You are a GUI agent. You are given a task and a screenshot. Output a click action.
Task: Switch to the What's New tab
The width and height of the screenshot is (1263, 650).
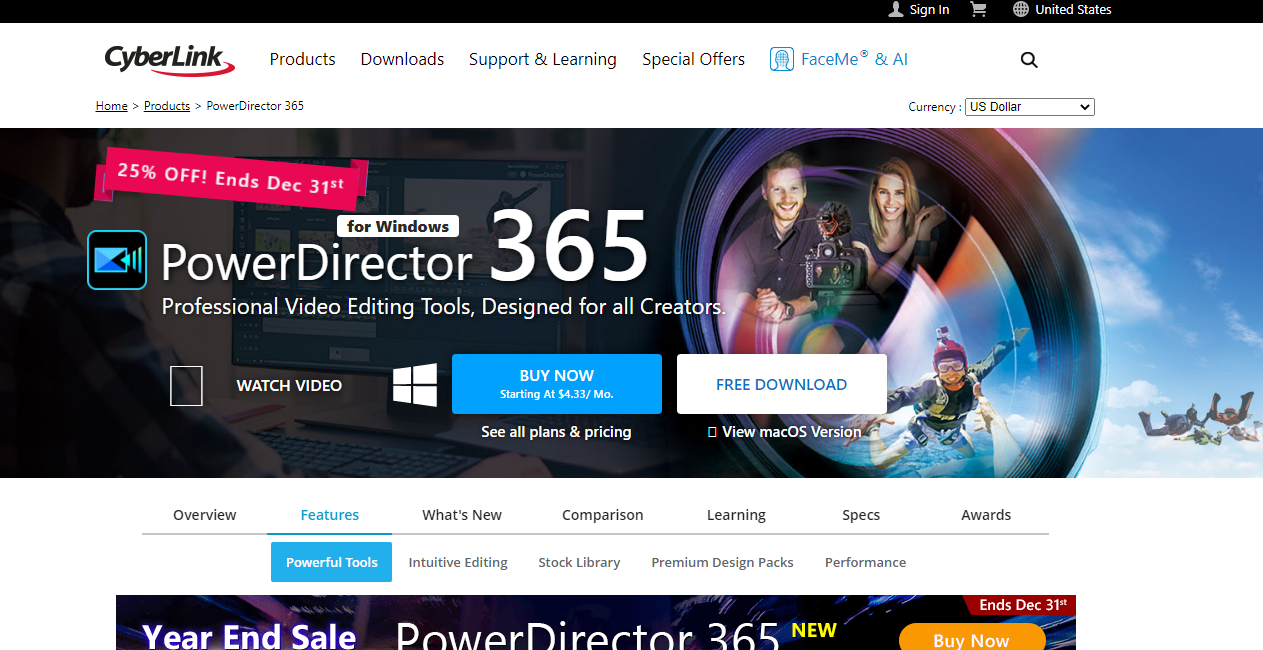(461, 515)
